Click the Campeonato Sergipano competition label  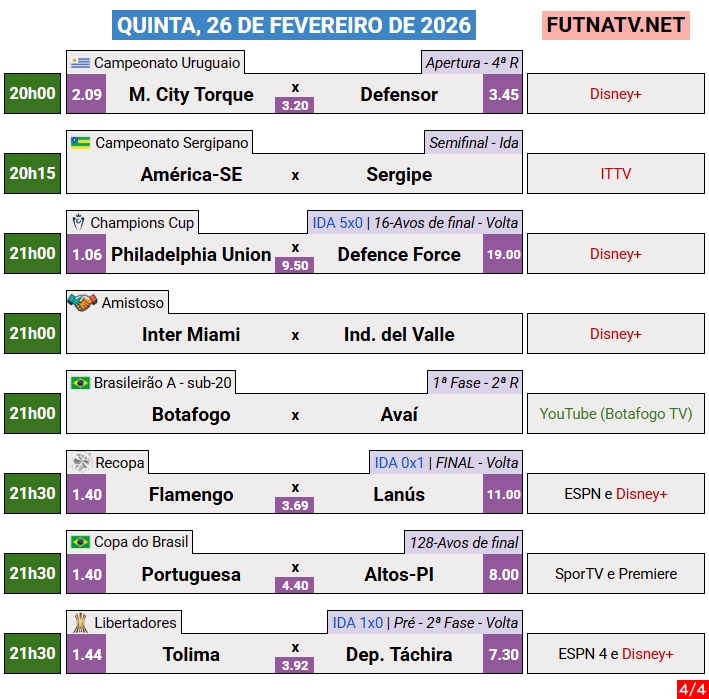(171, 143)
